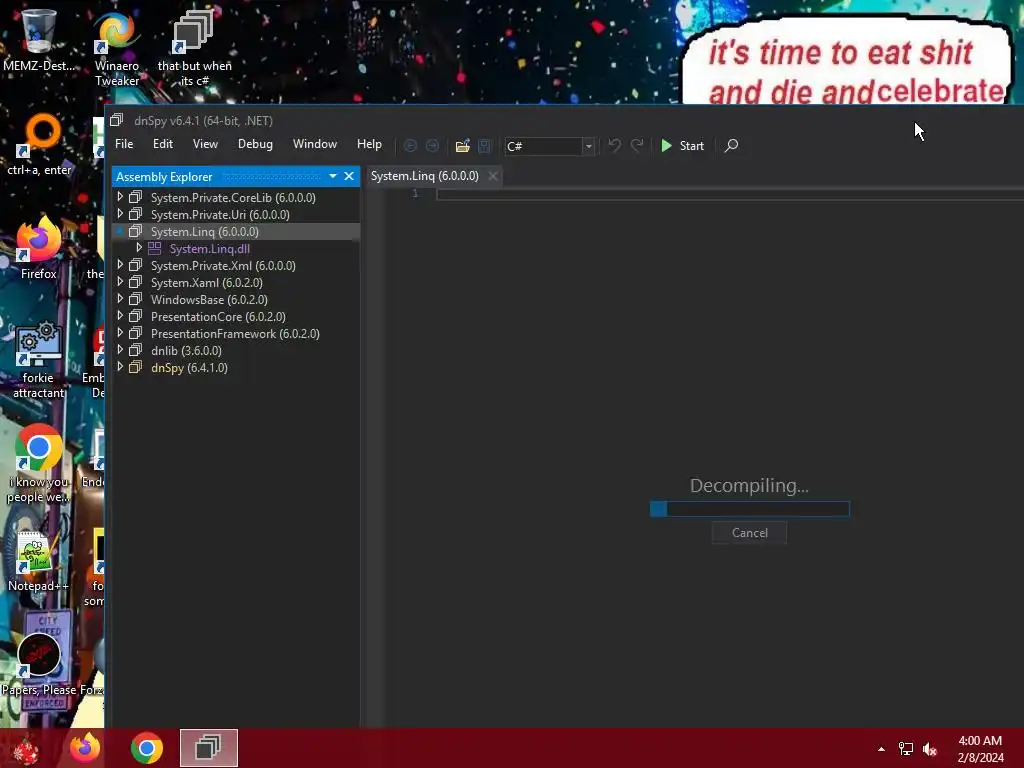The height and width of the screenshot is (768, 1024).
Task: Select the 'ctrl+a, enter' desktop icon
Action: [39, 145]
